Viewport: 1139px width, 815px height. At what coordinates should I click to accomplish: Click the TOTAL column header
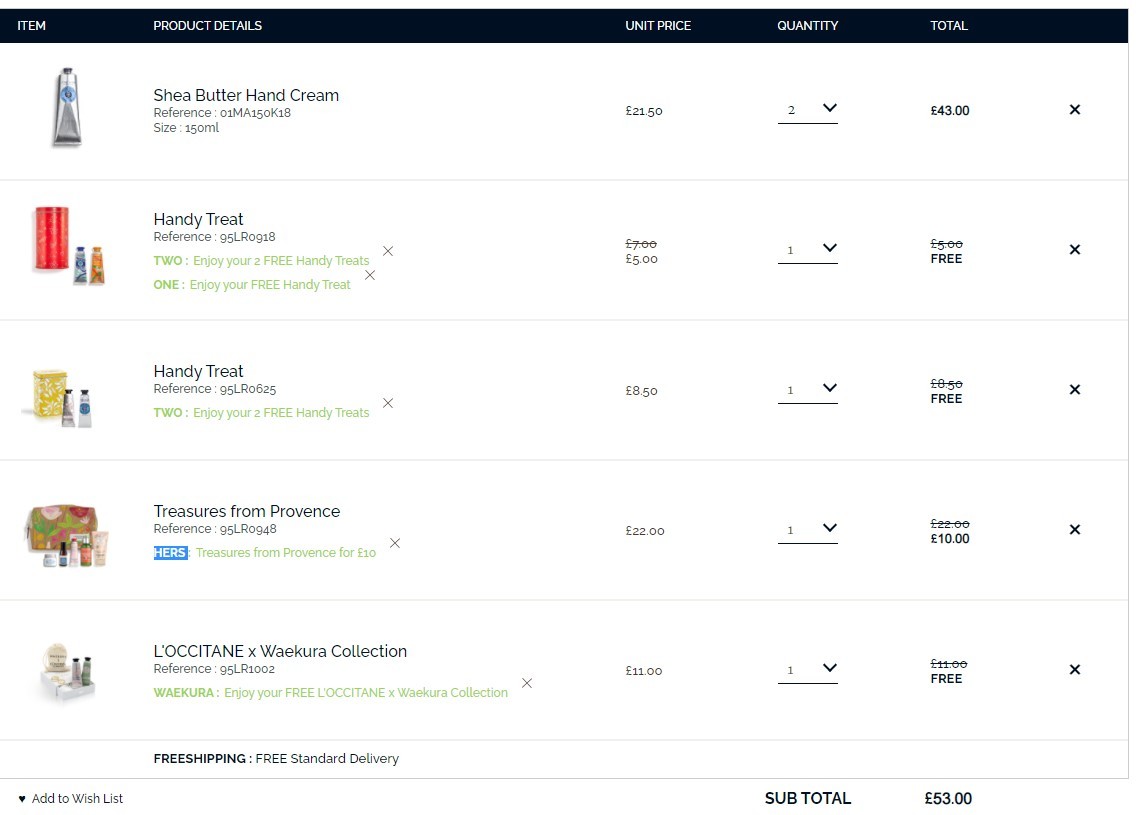click(x=949, y=26)
